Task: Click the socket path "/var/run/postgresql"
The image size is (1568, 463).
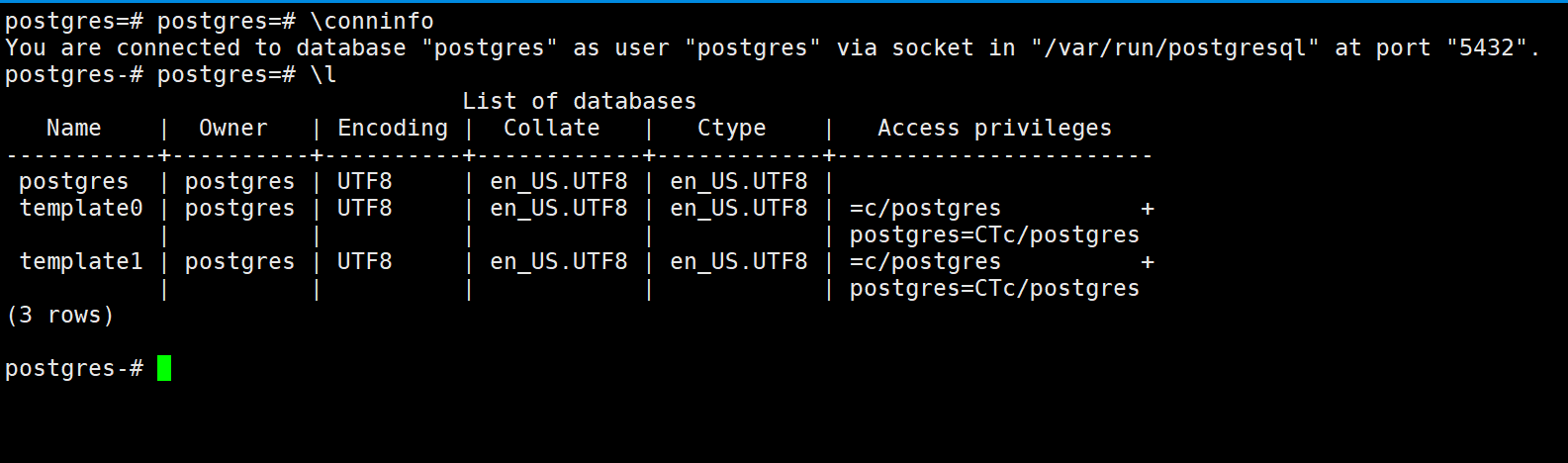Action: (1174, 47)
